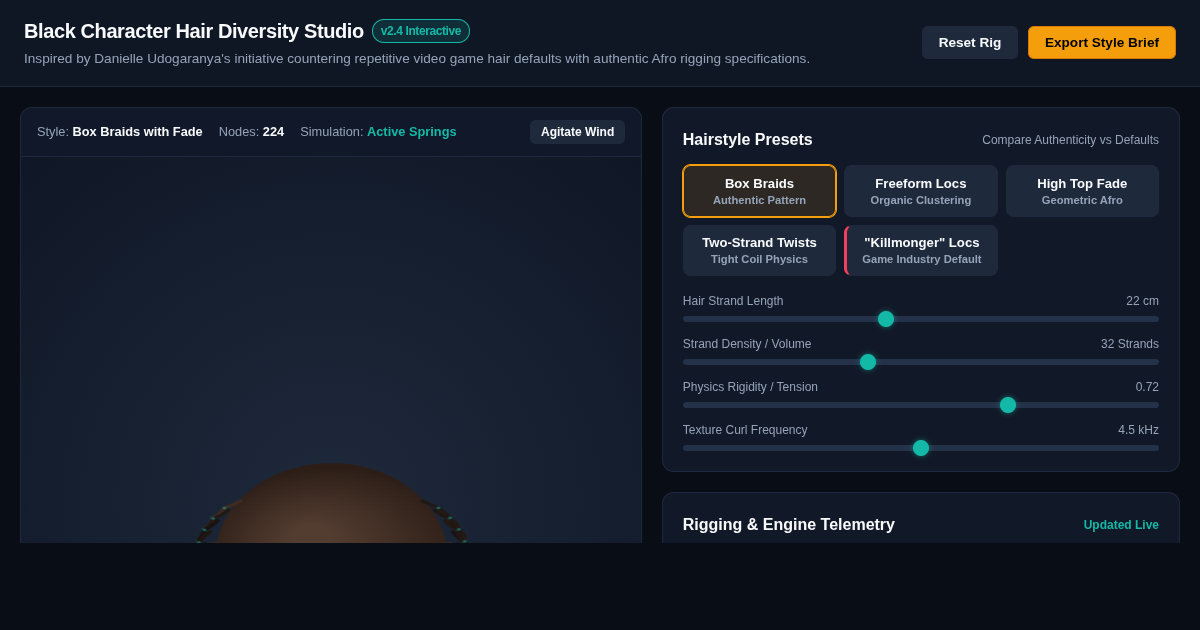This screenshot has height=630, width=1200.
Task: Trigger the Agitate Wind action
Action: point(577,132)
